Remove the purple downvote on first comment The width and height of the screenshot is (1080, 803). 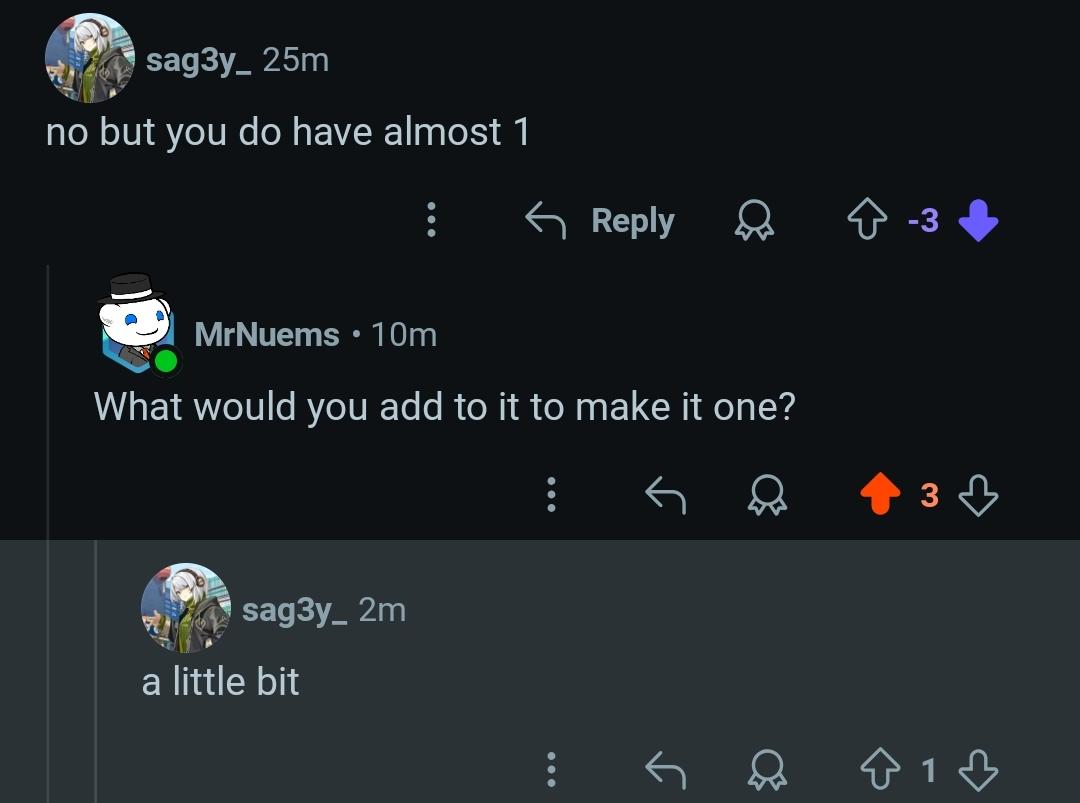click(x=979, y=220)
